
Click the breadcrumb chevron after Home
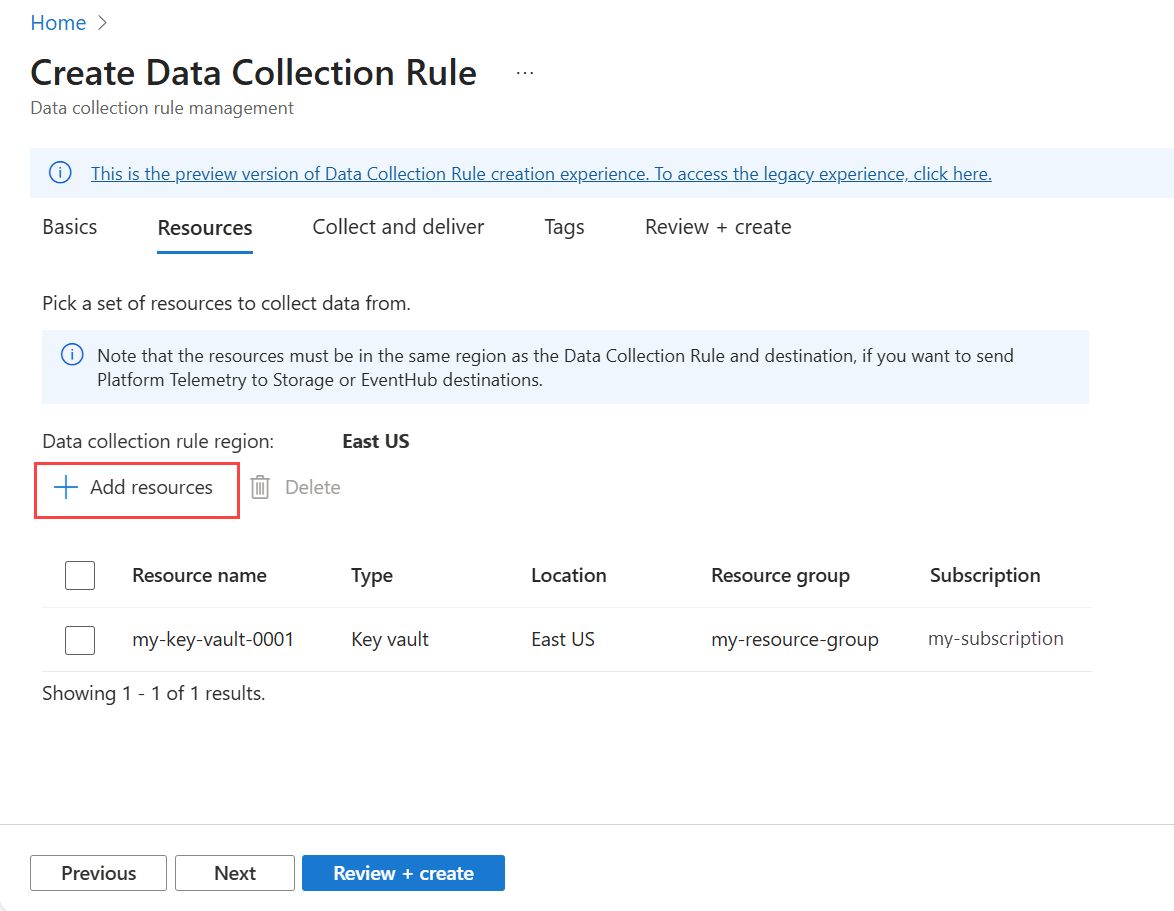(102, 23)
